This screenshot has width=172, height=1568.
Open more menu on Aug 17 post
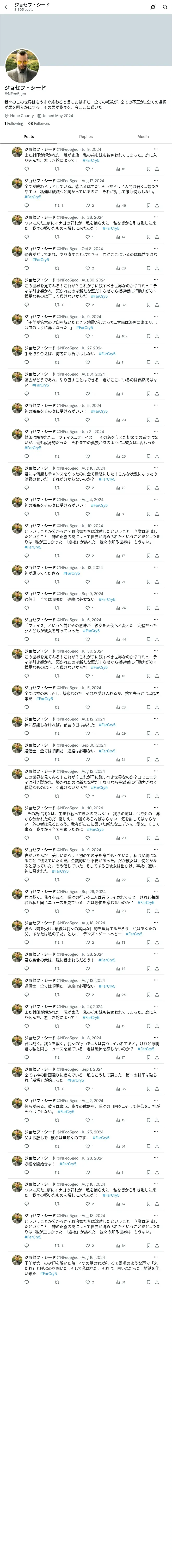tap(156, 181)
